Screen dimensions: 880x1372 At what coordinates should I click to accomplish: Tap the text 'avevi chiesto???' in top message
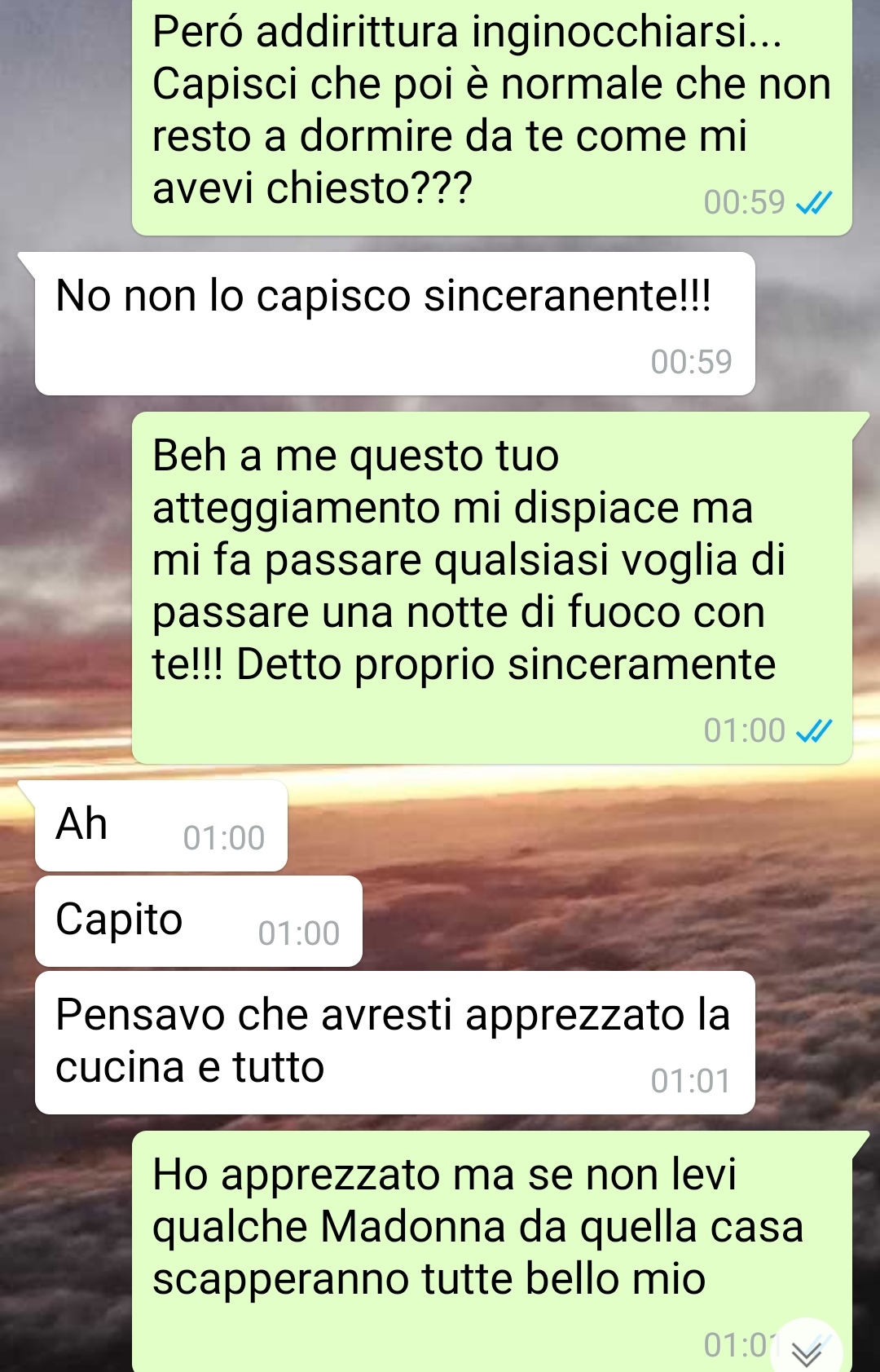coord(312,188)
